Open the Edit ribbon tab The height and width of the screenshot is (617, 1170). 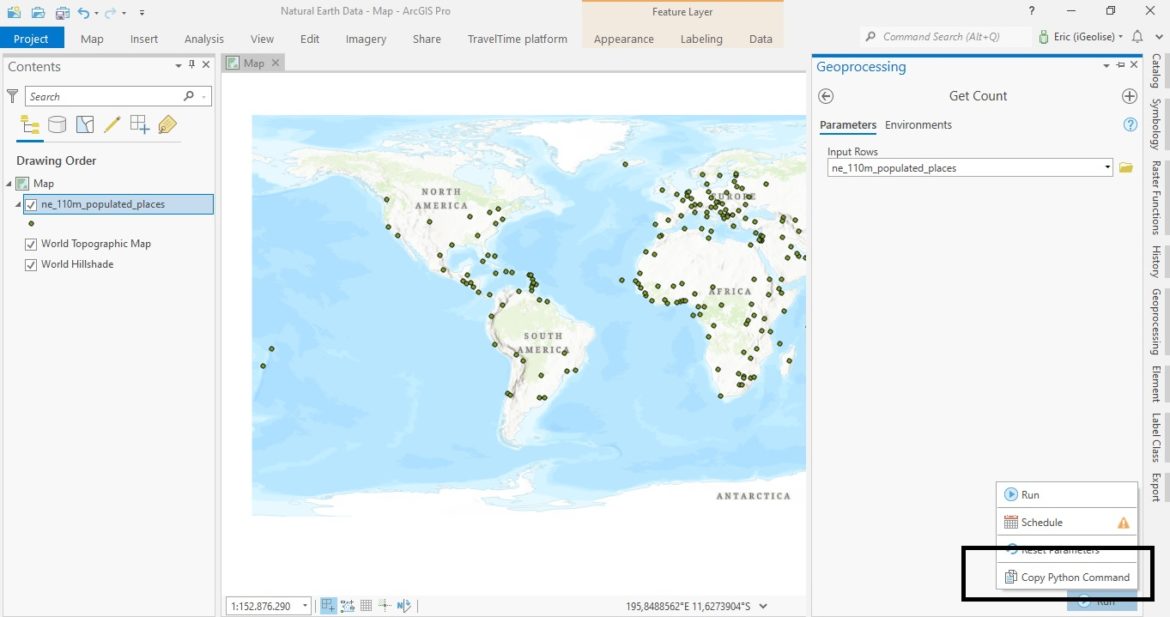(310, 39)
